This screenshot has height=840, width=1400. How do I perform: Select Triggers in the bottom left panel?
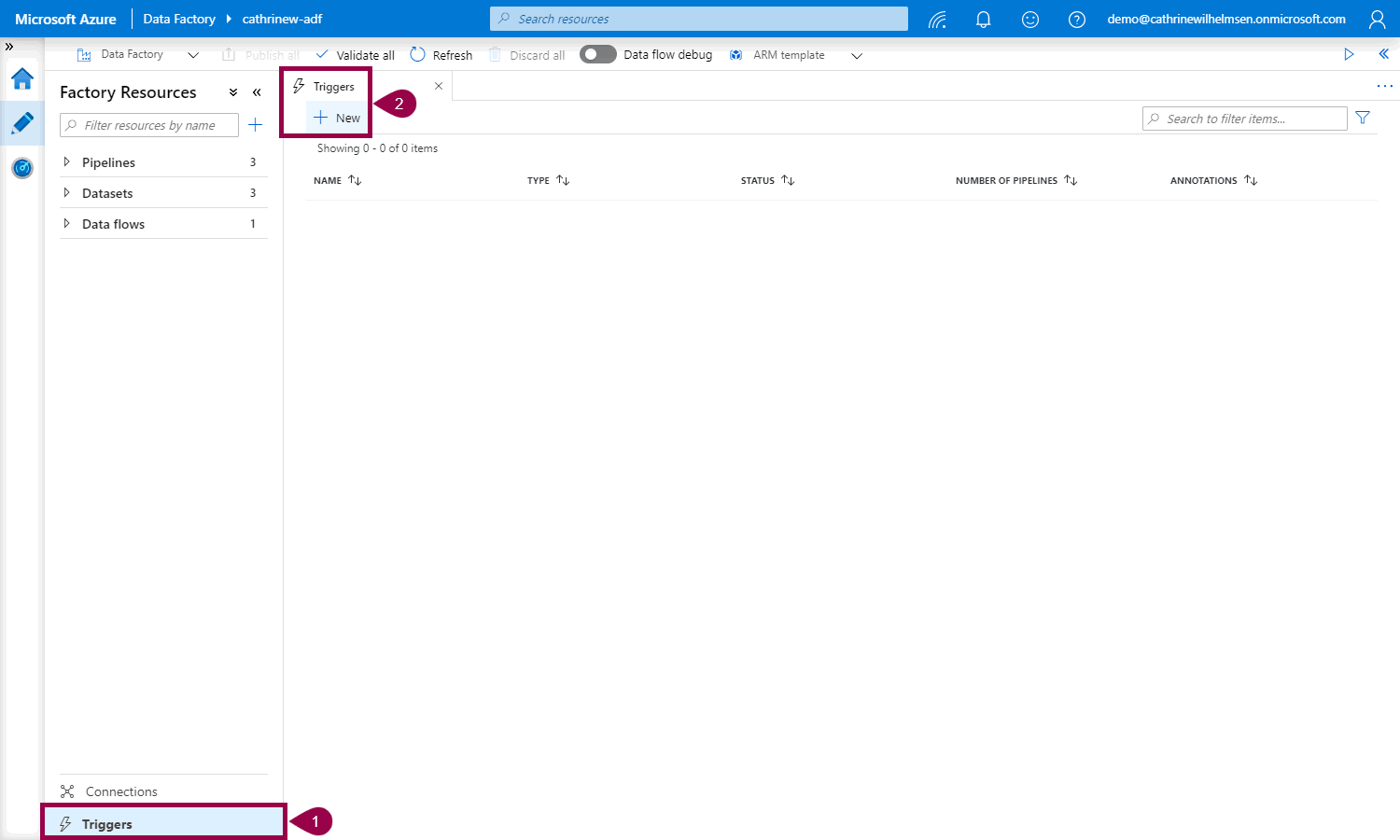[x=107, y=824]
